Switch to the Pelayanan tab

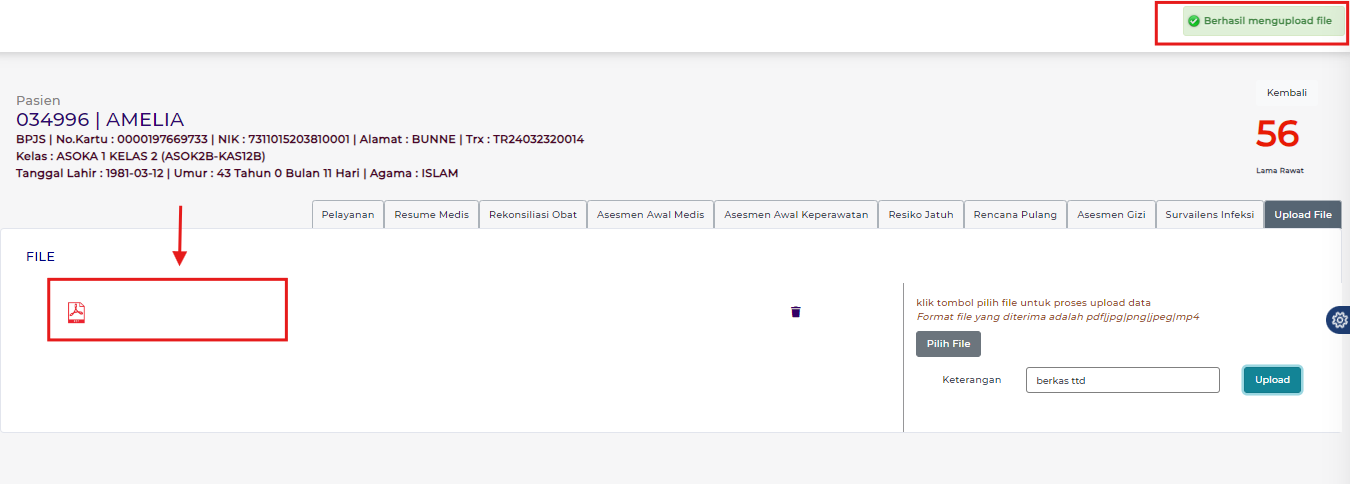348,215
